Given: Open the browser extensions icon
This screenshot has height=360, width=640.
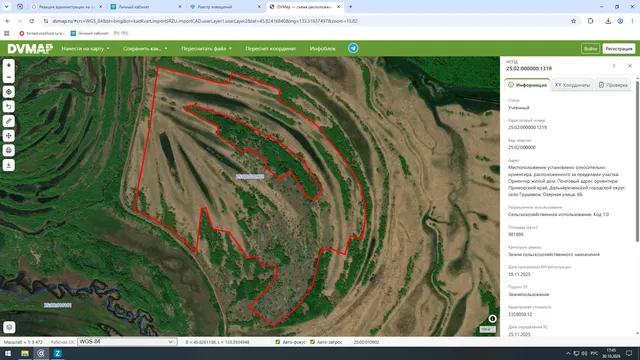Looking at the screenshot, I should point(590,21).
